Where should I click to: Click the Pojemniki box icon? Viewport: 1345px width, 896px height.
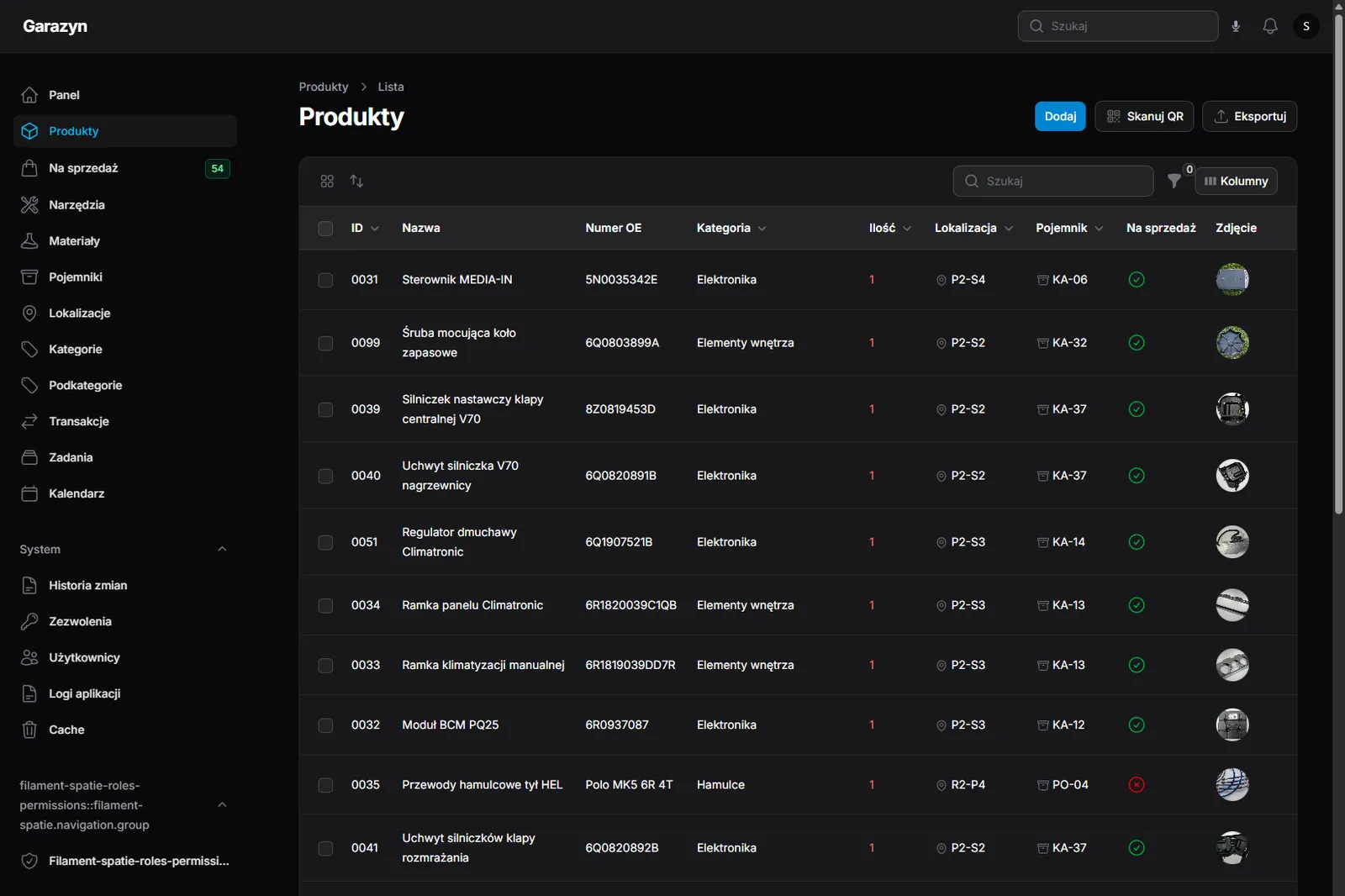click(x=29, y=277)
